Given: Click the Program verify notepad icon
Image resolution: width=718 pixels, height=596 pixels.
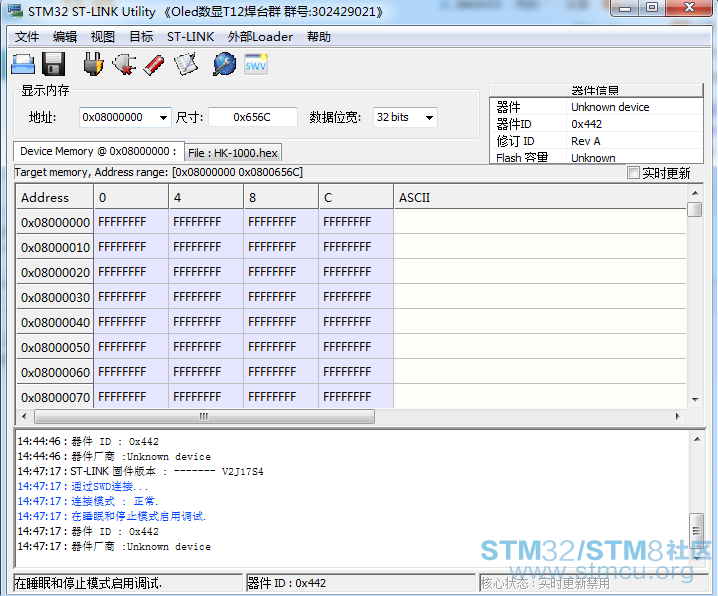Looking at the screenshot, I should 186,64.
